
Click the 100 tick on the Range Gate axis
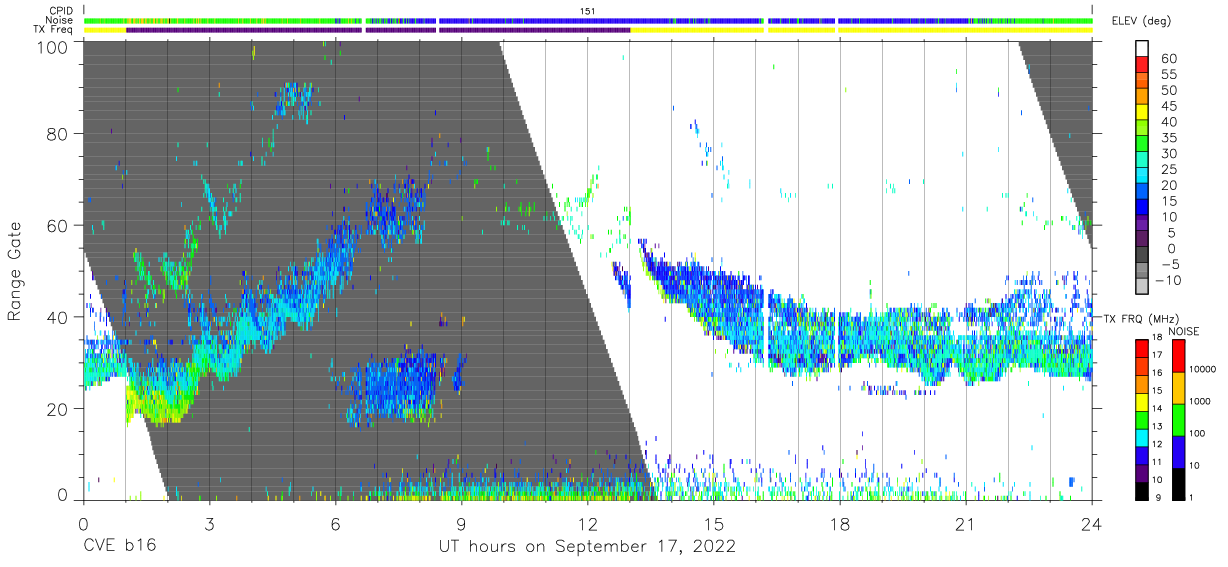coord(52,47)
